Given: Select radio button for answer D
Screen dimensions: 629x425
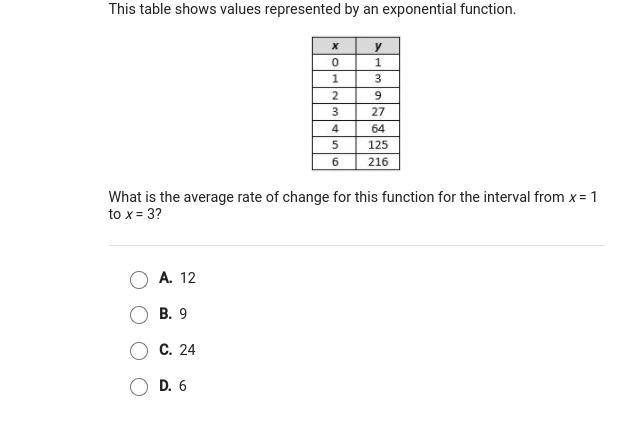Looking at the screenshot, I should pos(139,387).
